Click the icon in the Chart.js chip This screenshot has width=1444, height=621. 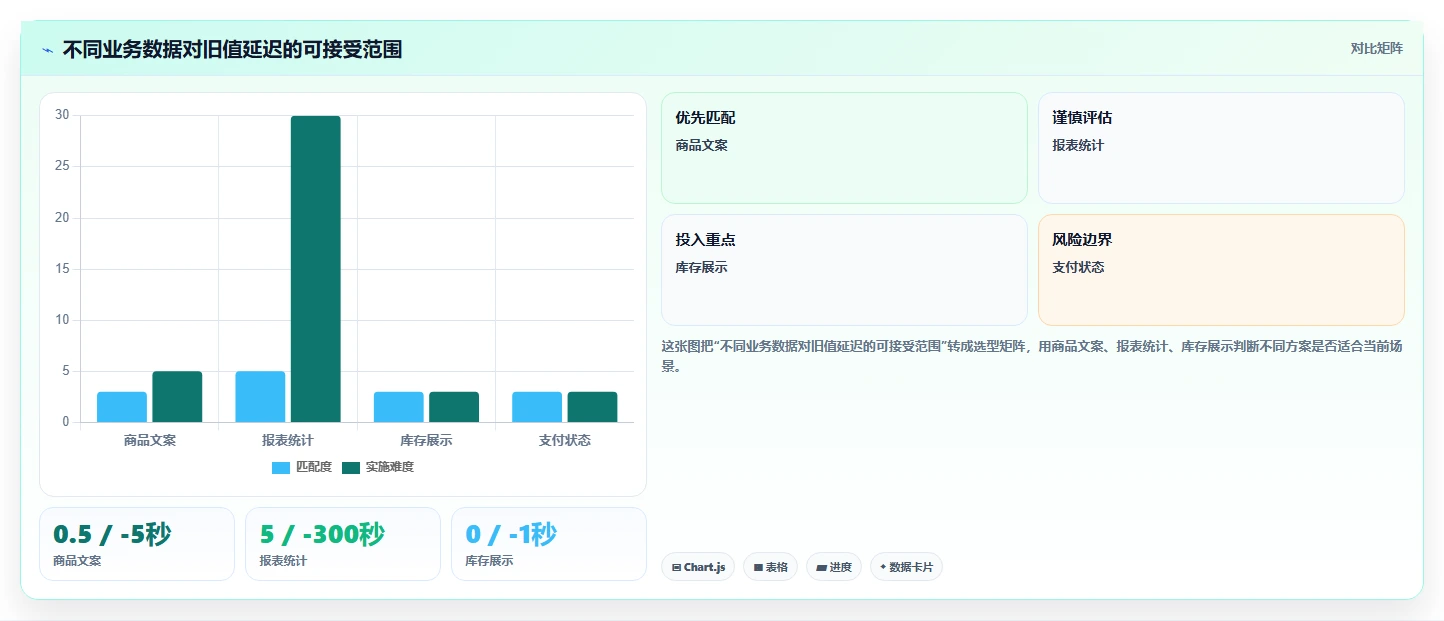click(677, 567)
